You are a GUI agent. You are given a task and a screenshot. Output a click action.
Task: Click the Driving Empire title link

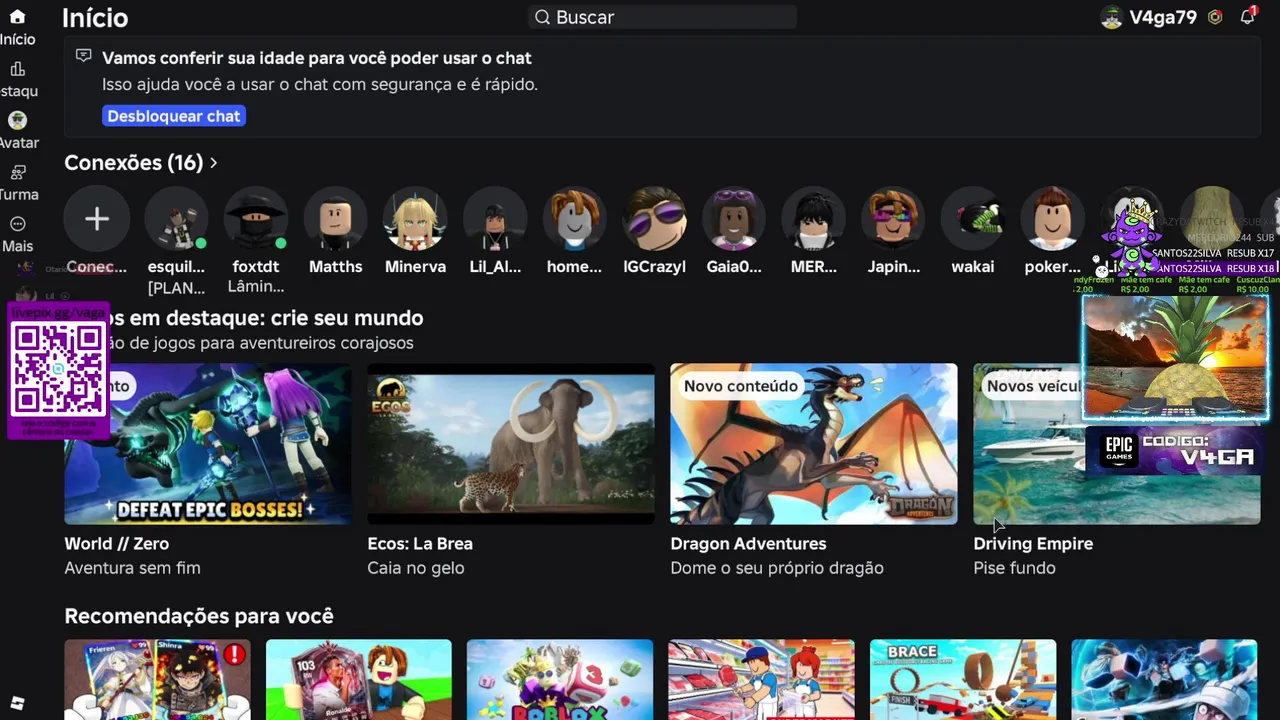(1033, 544)
